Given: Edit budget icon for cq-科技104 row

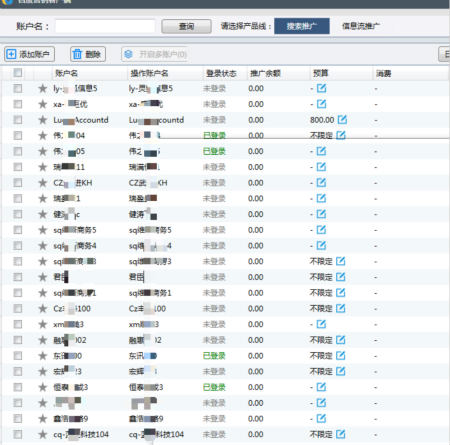Looking at the screenshot, I should tap(340, 434).
